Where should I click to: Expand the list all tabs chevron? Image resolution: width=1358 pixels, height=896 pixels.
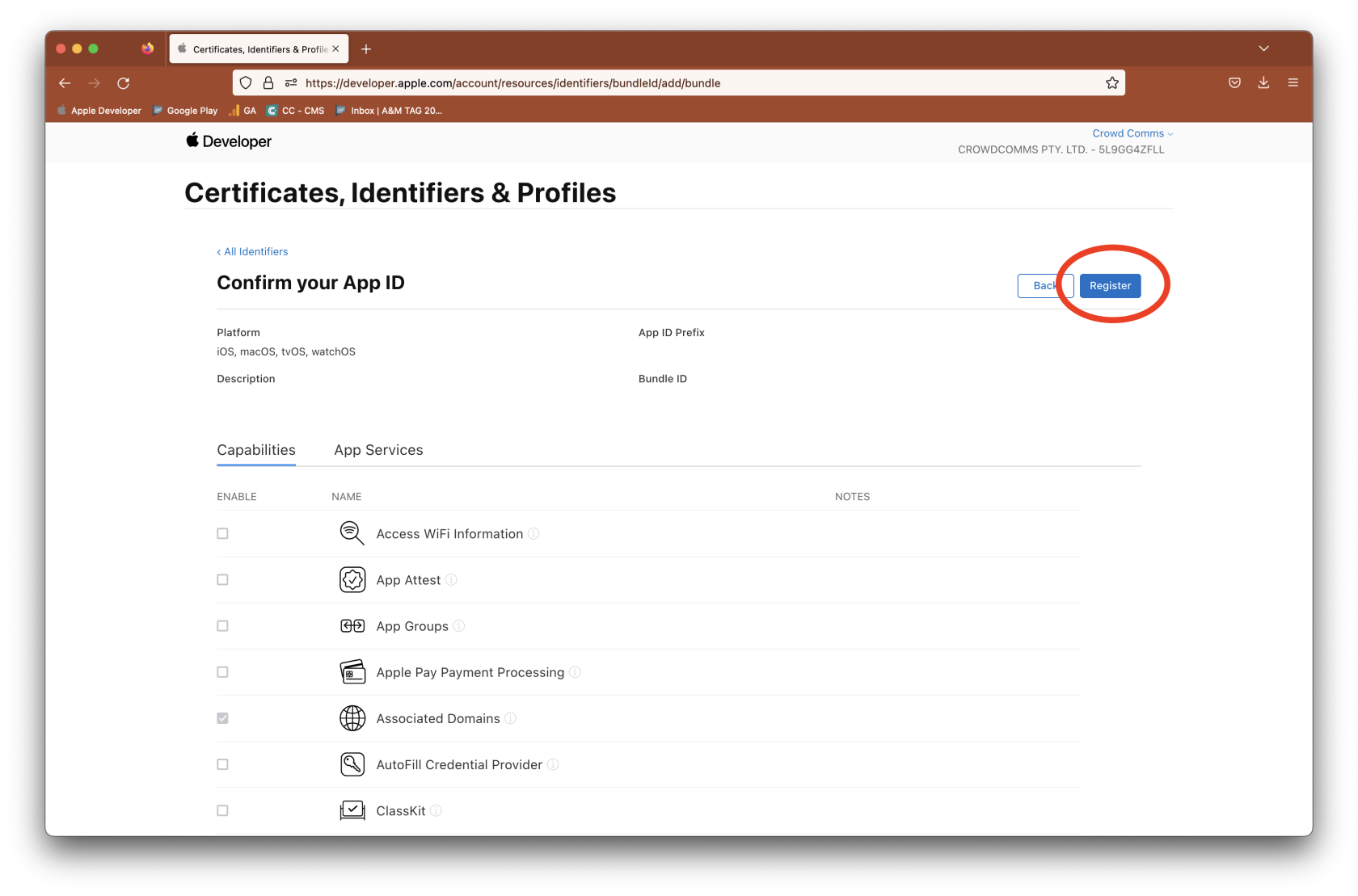1263,49
